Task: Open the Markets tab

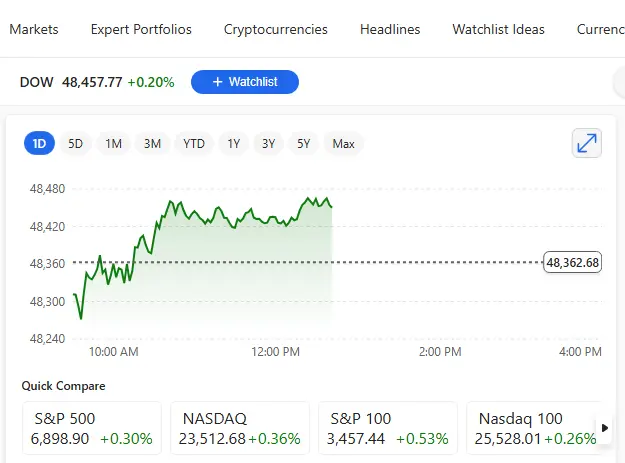Action: pyautogui.click(x=34, y=29)
